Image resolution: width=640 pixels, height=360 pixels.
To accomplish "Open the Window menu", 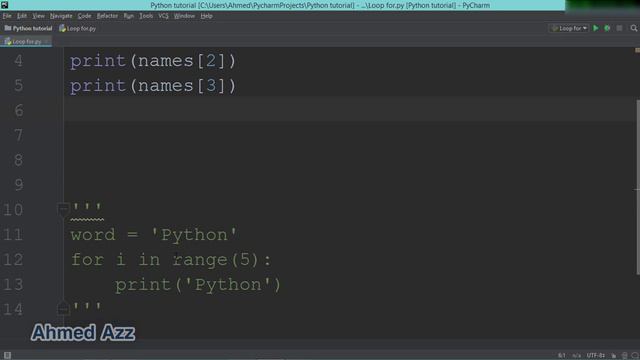I will pyautogui.click(x=184, y=16).
